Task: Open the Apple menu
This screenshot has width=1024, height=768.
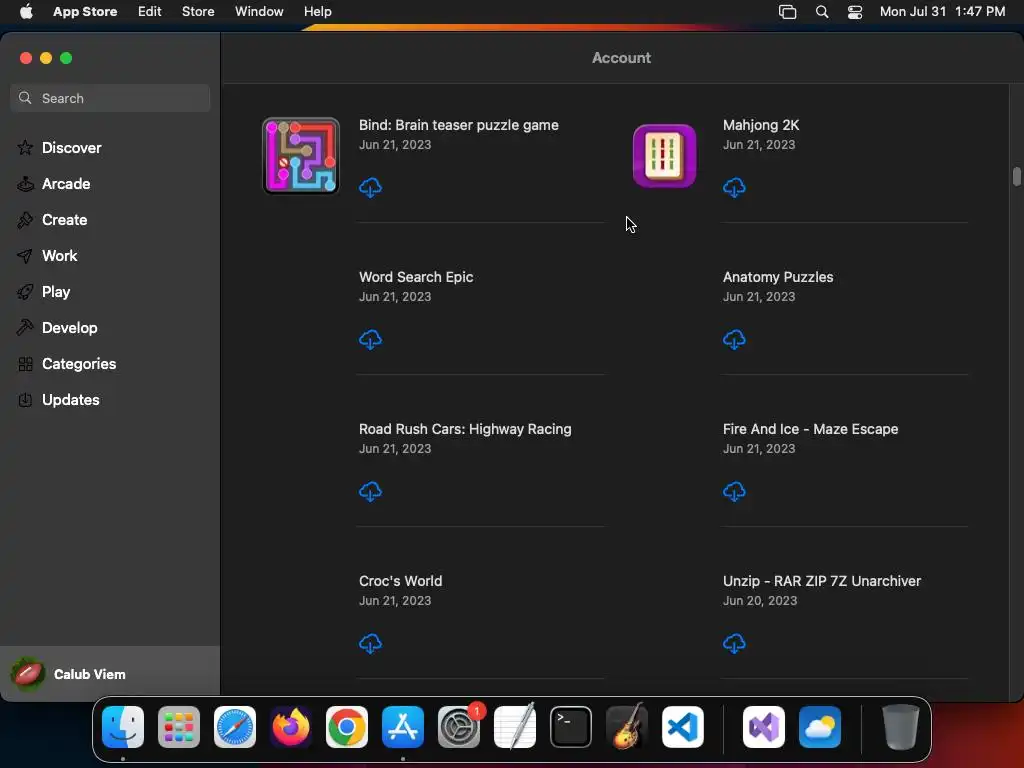Action: click(26, 11)
